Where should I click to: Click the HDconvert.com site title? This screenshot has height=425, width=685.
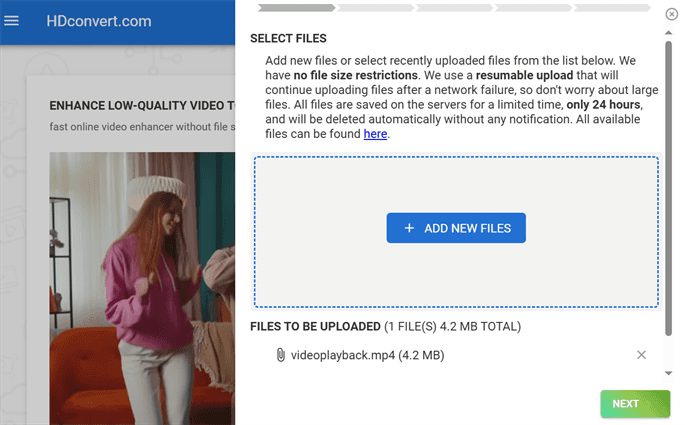[x=99, y=21]
